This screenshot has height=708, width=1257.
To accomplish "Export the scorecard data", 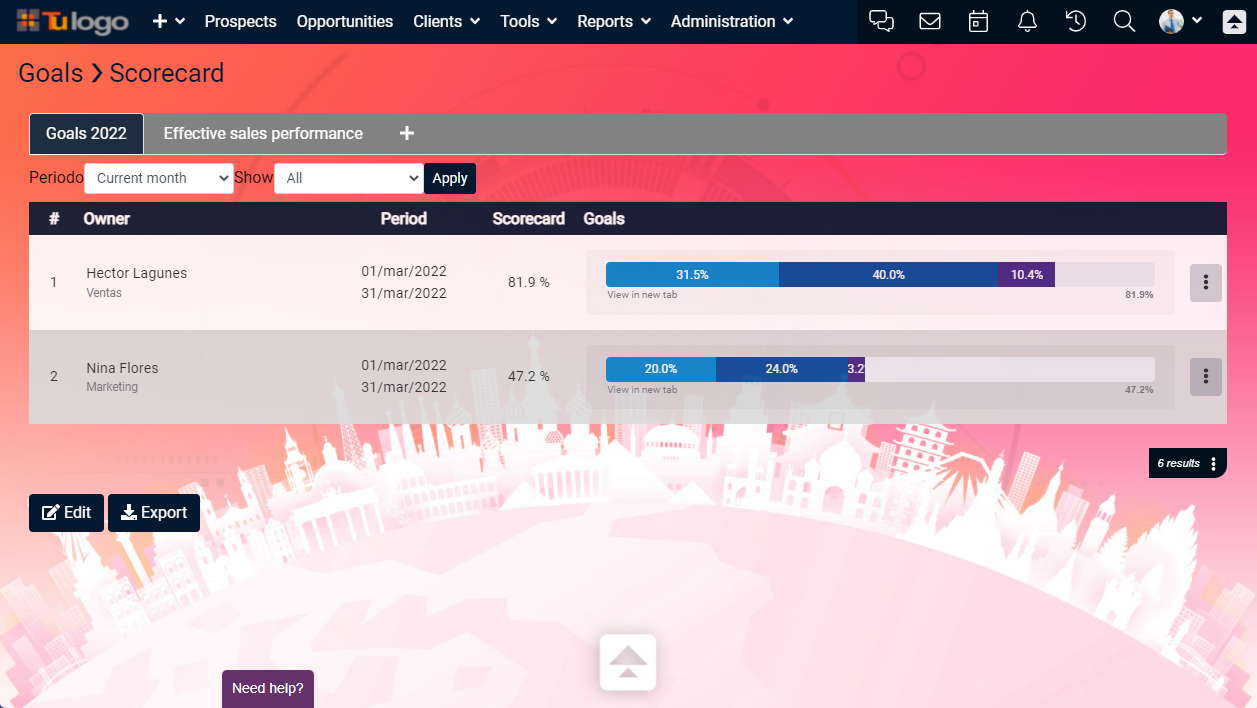I will [153, 512].
